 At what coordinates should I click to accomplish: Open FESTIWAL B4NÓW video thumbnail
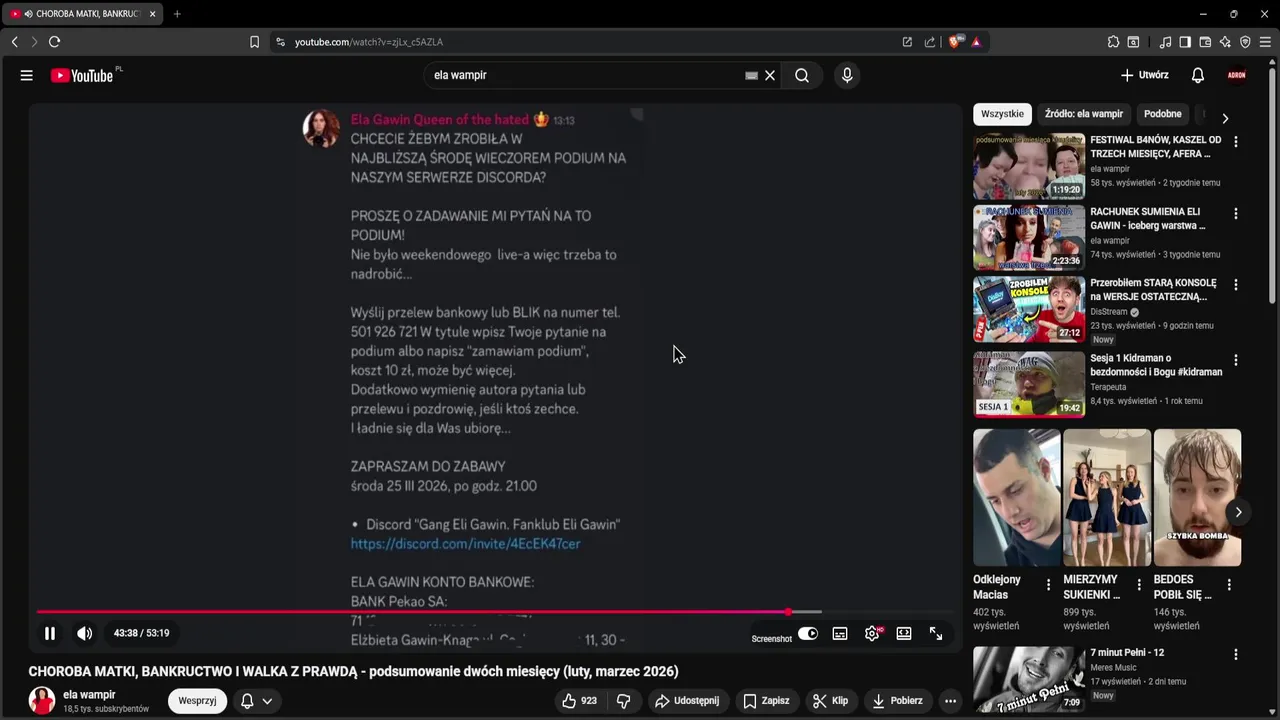click(x=1029, y=166)
